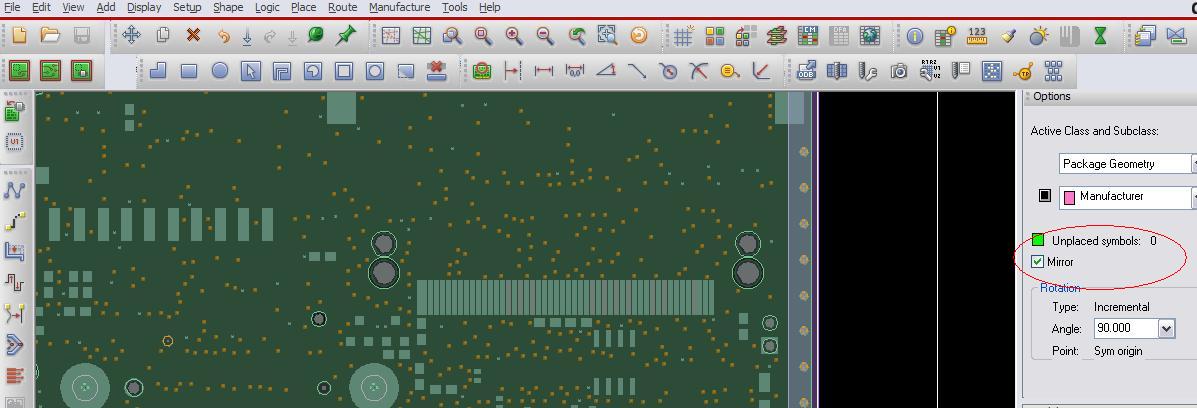Open the Route menu
1197x408 pixels.
(x=342, y=7)
